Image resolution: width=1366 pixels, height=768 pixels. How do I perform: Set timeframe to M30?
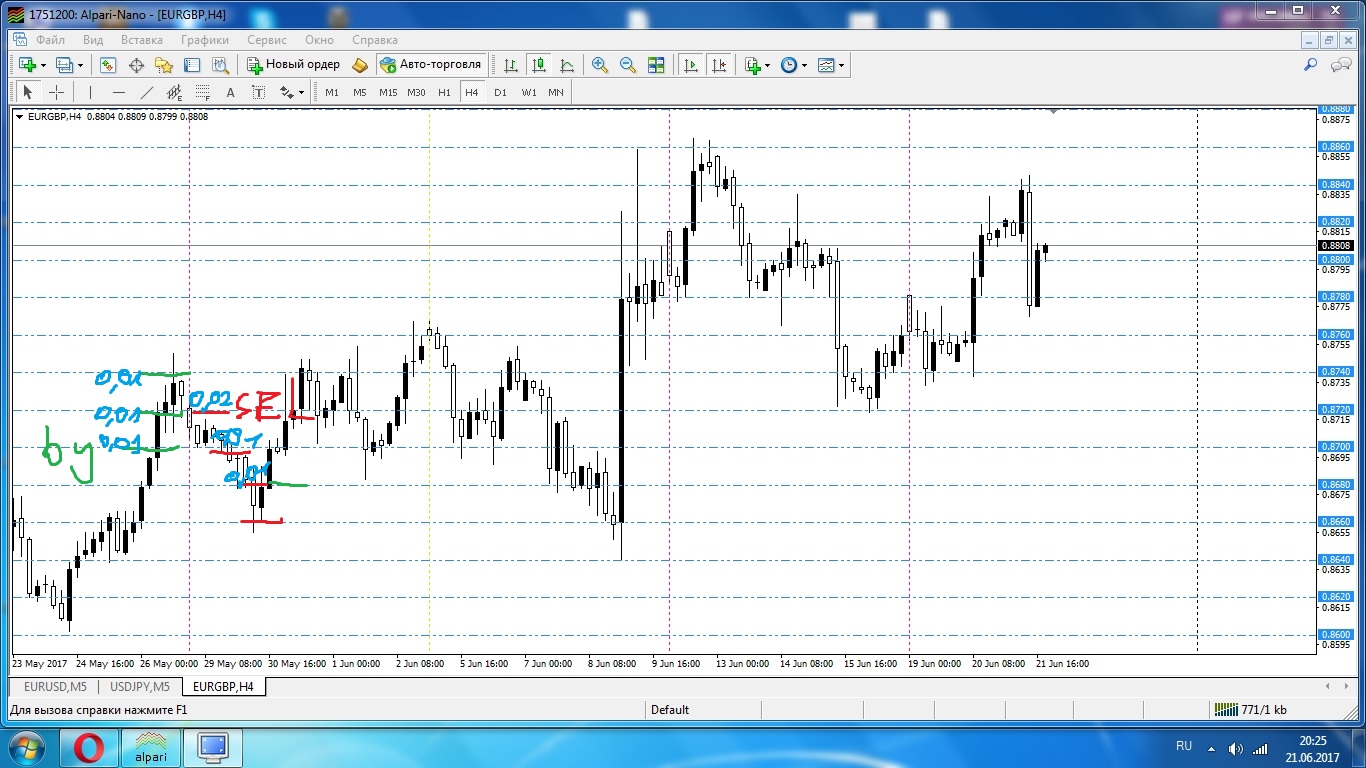click(416, 92)
